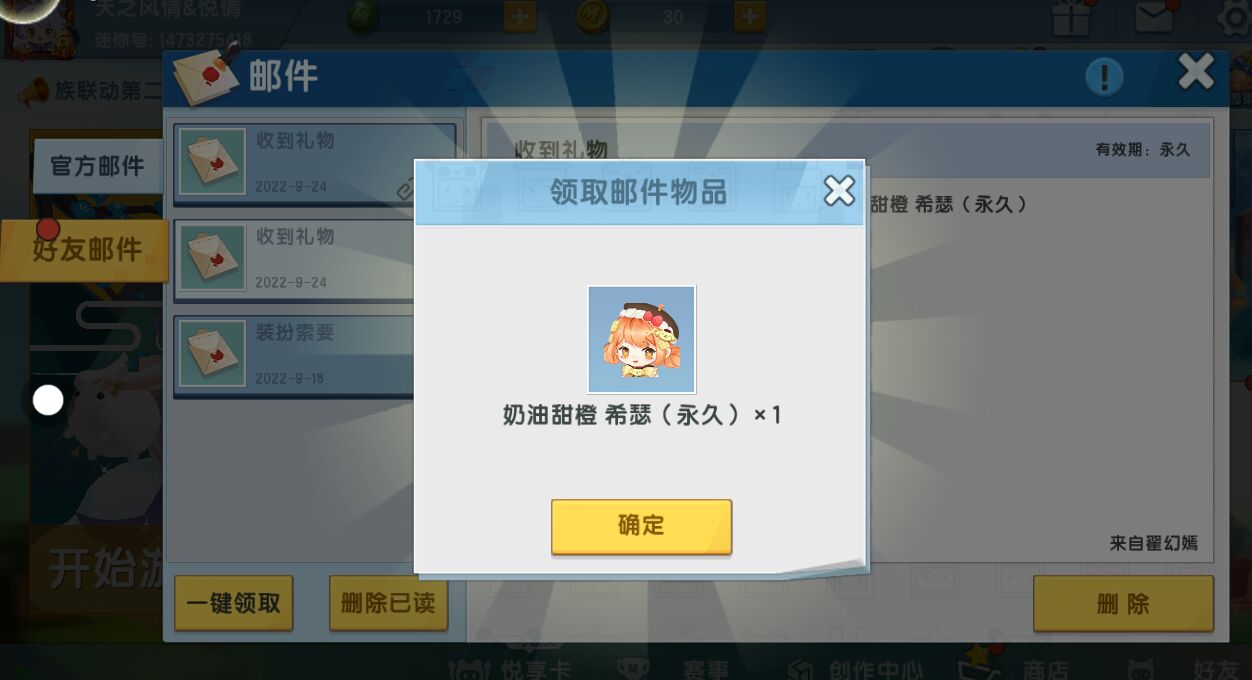Close the 邮件 window

(x=1196, y=72)
